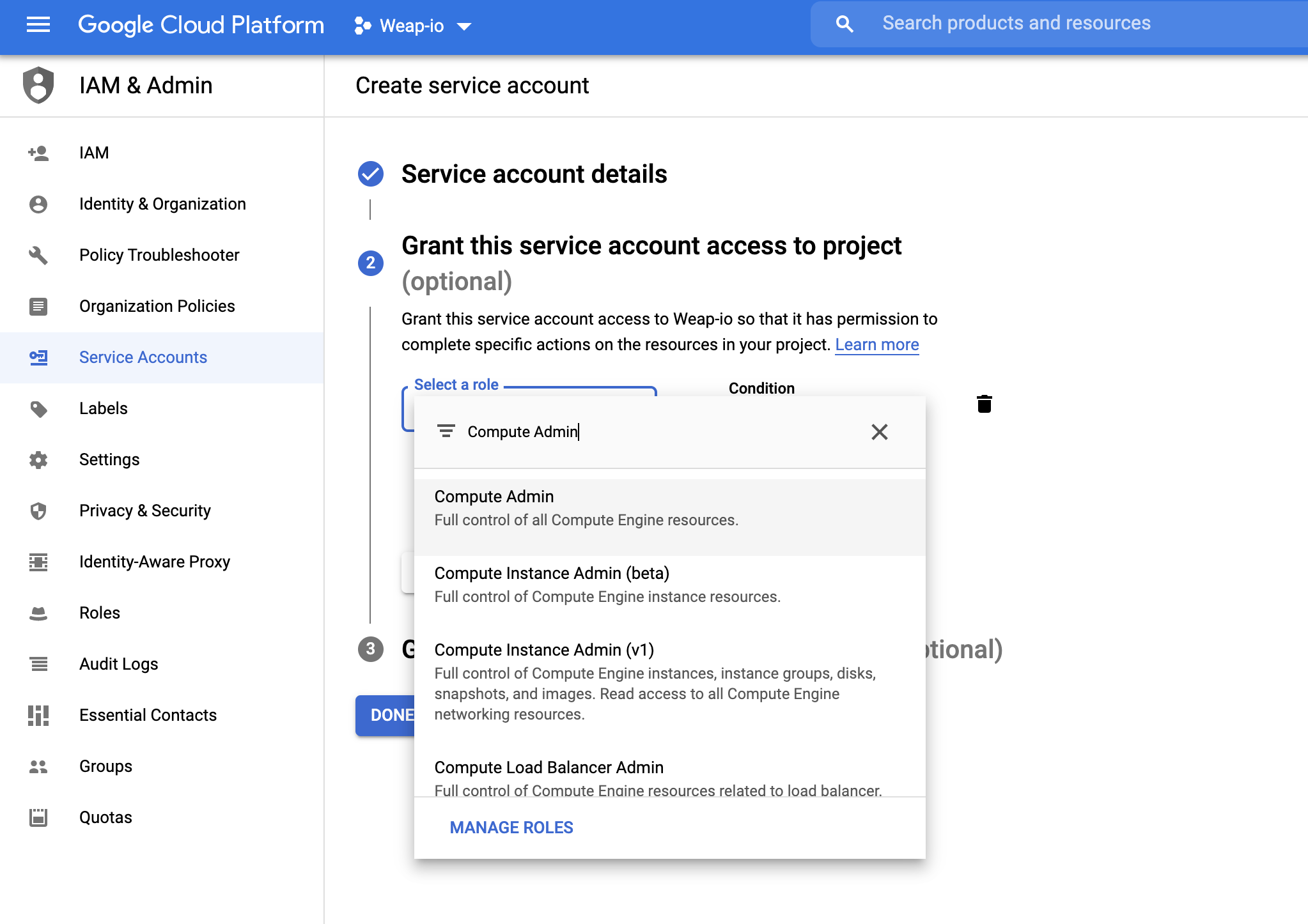Clear the role filter with X
Viewport: 1308px width, 924px height.
[880, 432]
